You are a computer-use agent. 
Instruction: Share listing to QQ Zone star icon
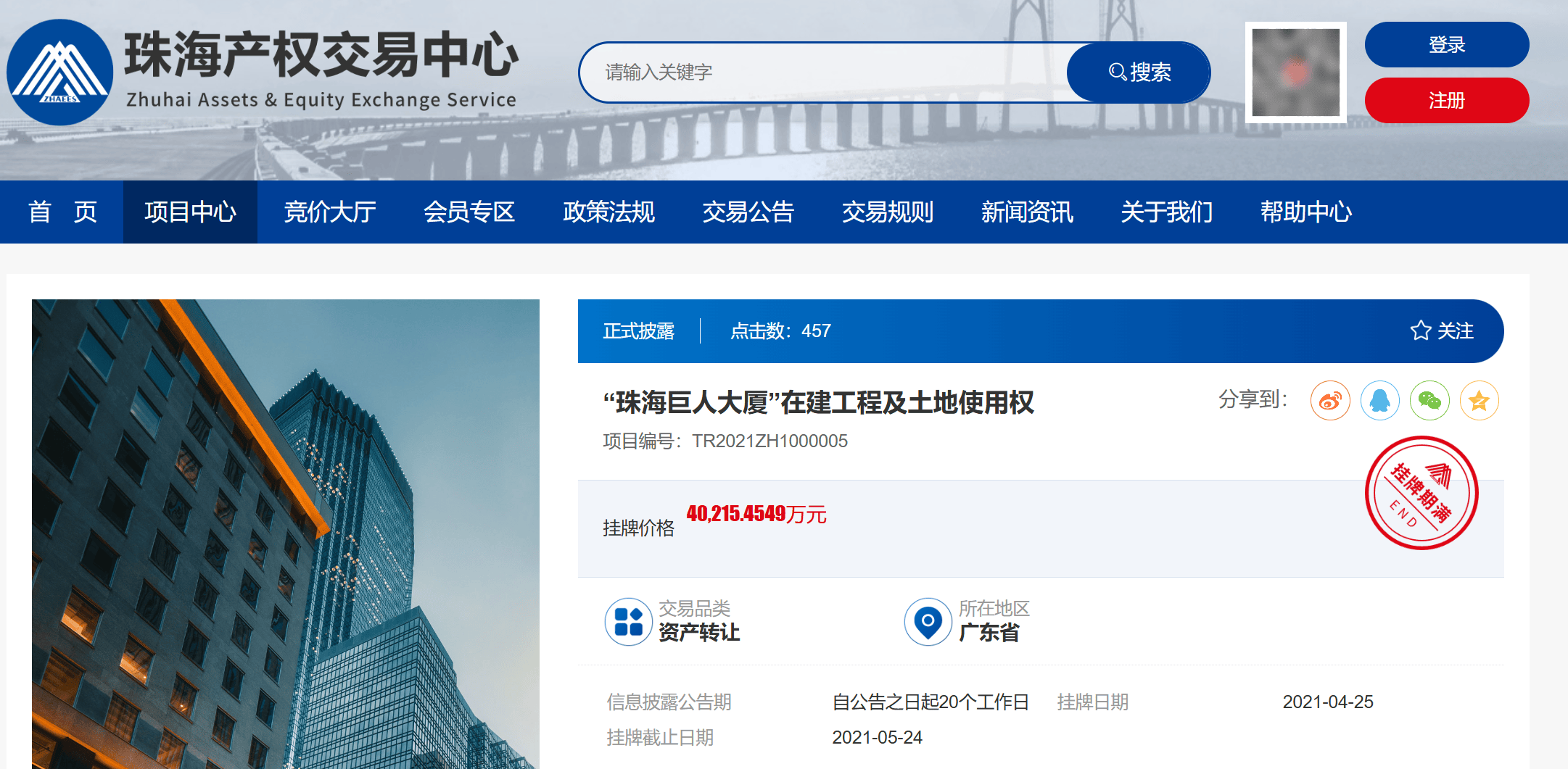tap(1479, 401)
